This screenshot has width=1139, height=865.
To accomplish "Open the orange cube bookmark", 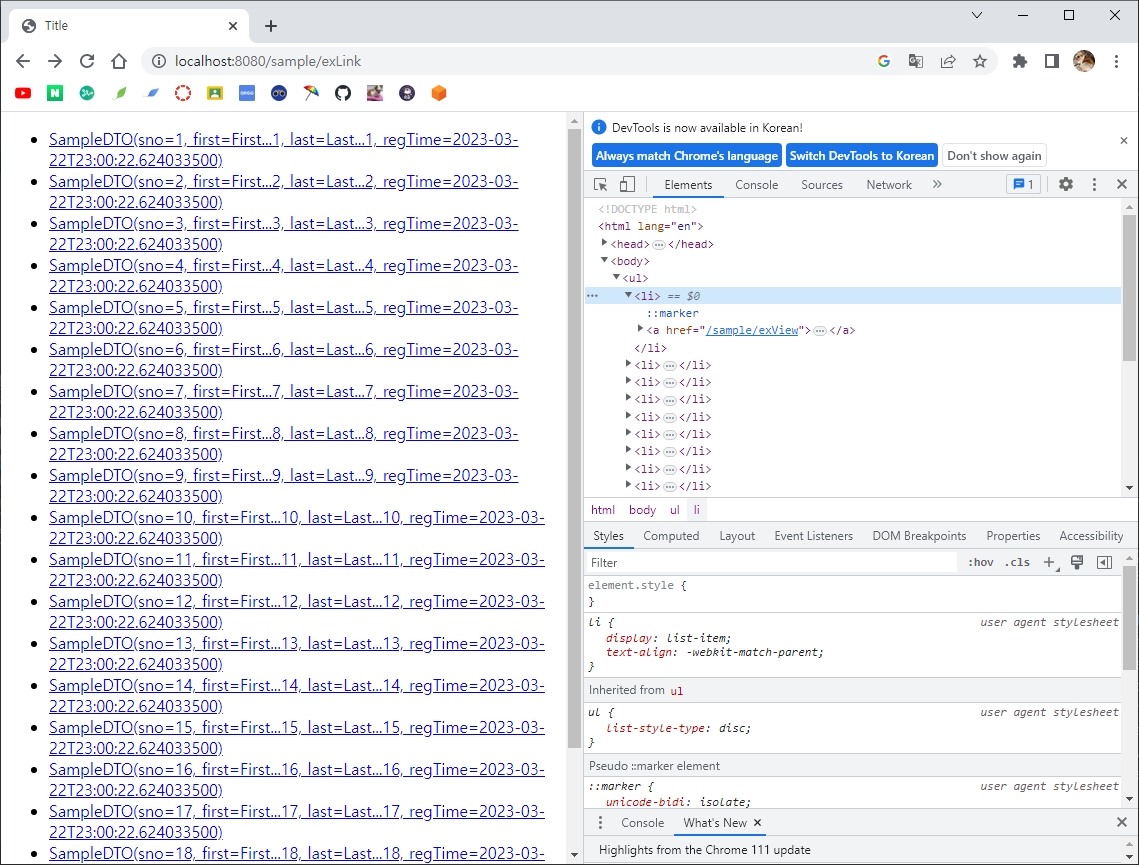I will tap(439, 93).
